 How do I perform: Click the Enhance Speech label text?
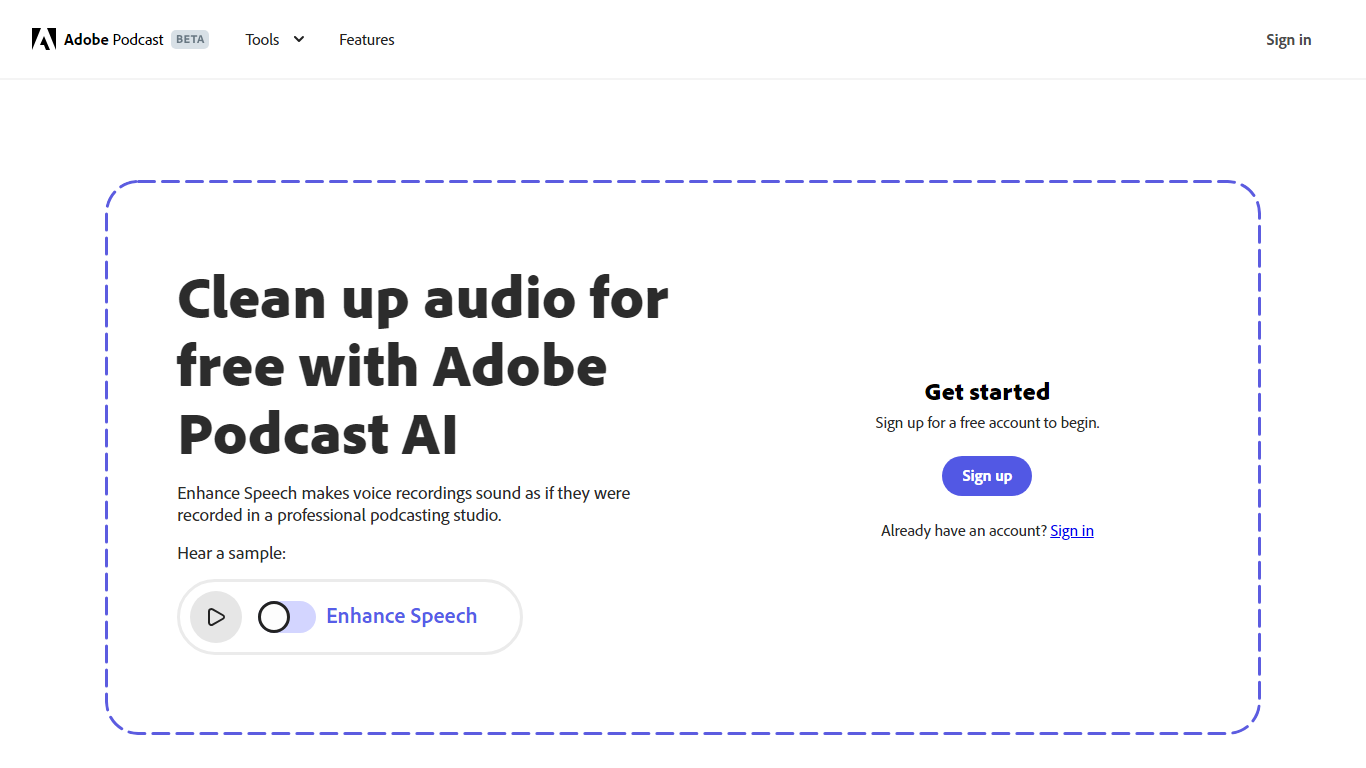pyautogui.click(x=401, y=616)
